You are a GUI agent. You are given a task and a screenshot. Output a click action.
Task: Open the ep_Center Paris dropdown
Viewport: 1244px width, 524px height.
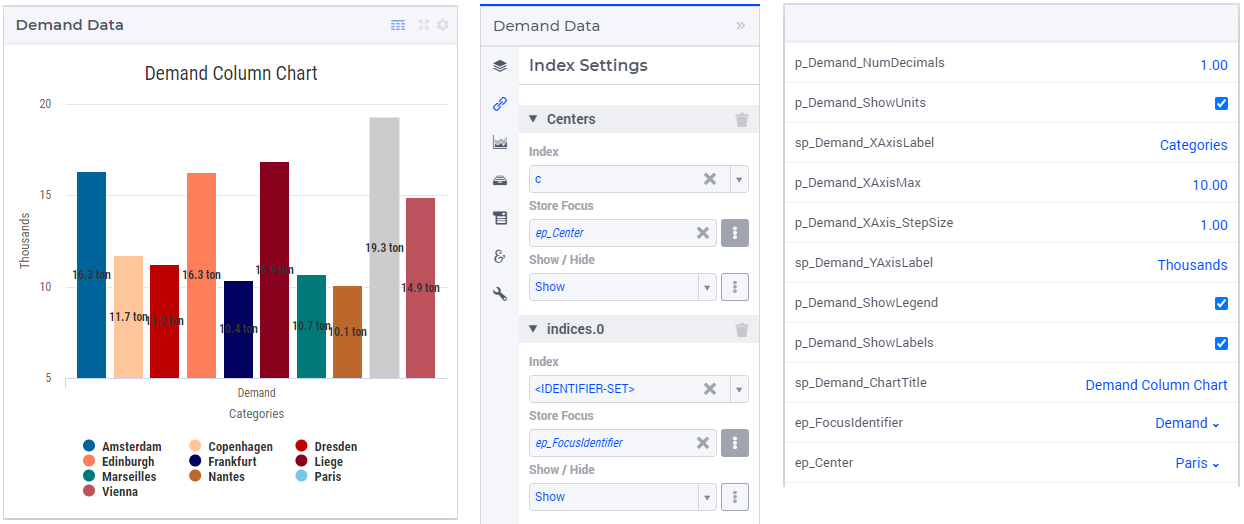[1198, 464]
